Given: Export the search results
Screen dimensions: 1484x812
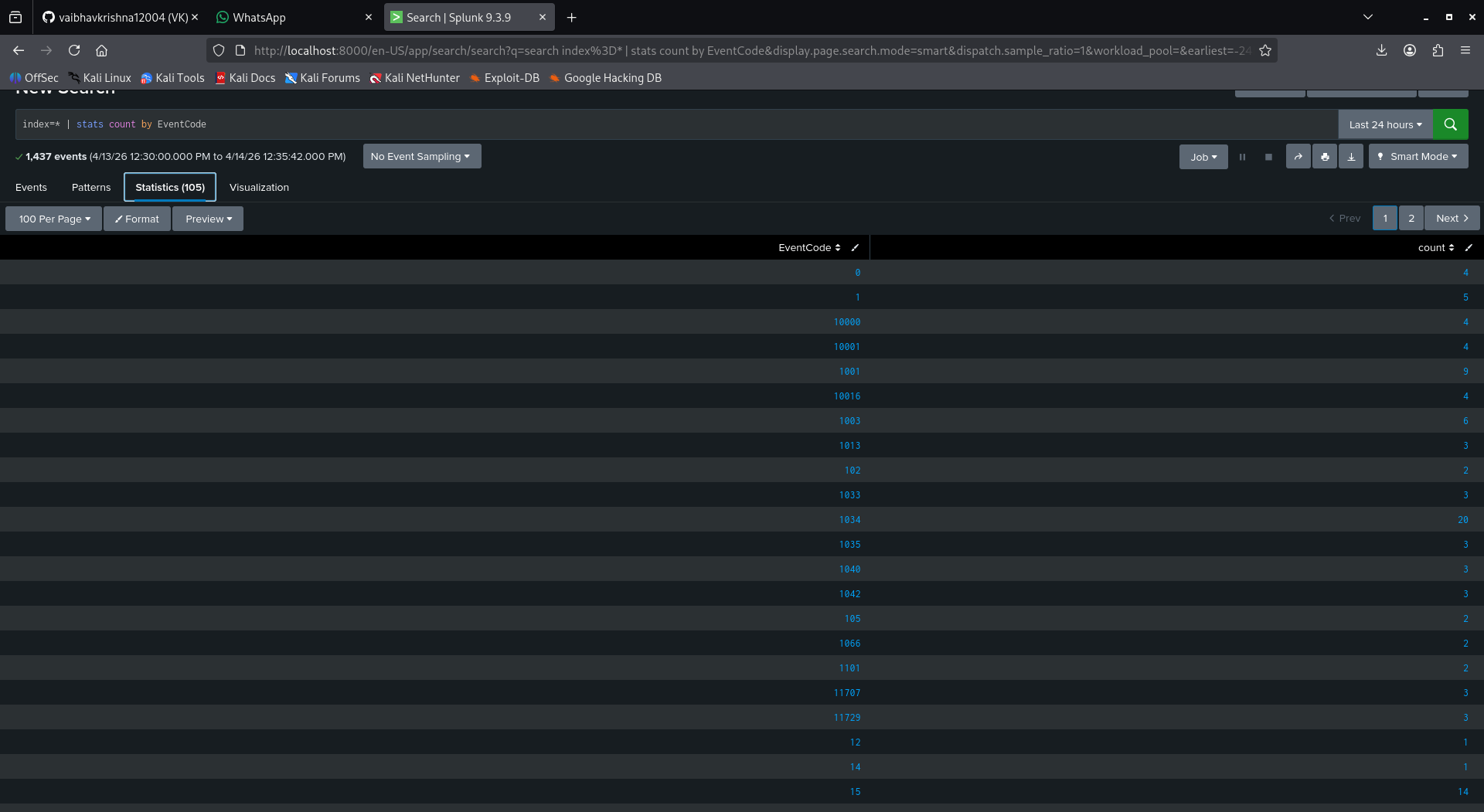Looking at the screenshot, I should [x=1350, y=156].
